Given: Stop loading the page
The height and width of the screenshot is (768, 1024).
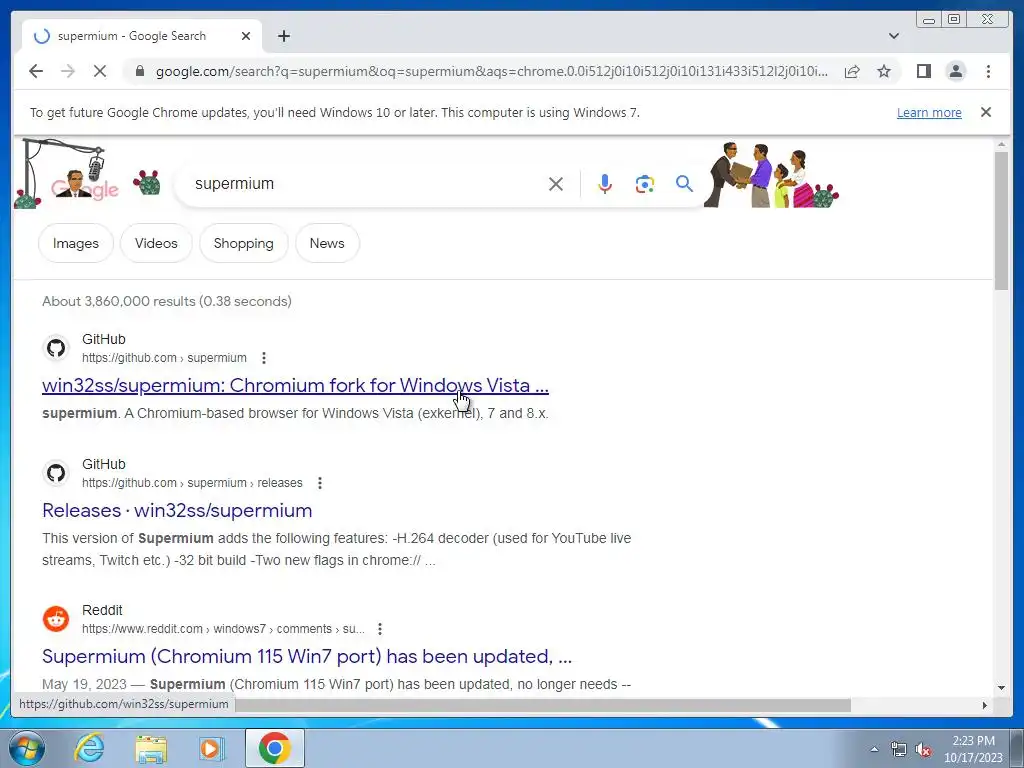Looking at the screenshot, I should tap(100, 71).
